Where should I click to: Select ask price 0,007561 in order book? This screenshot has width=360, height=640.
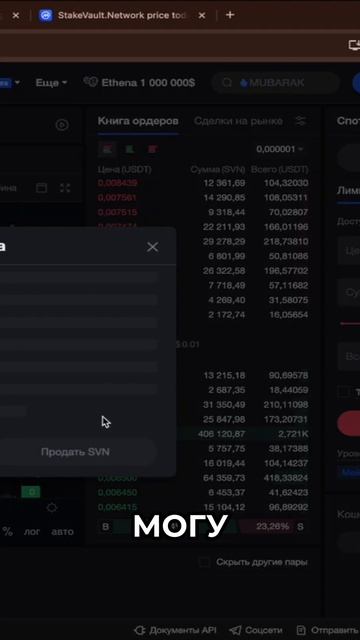click(118, 198)
